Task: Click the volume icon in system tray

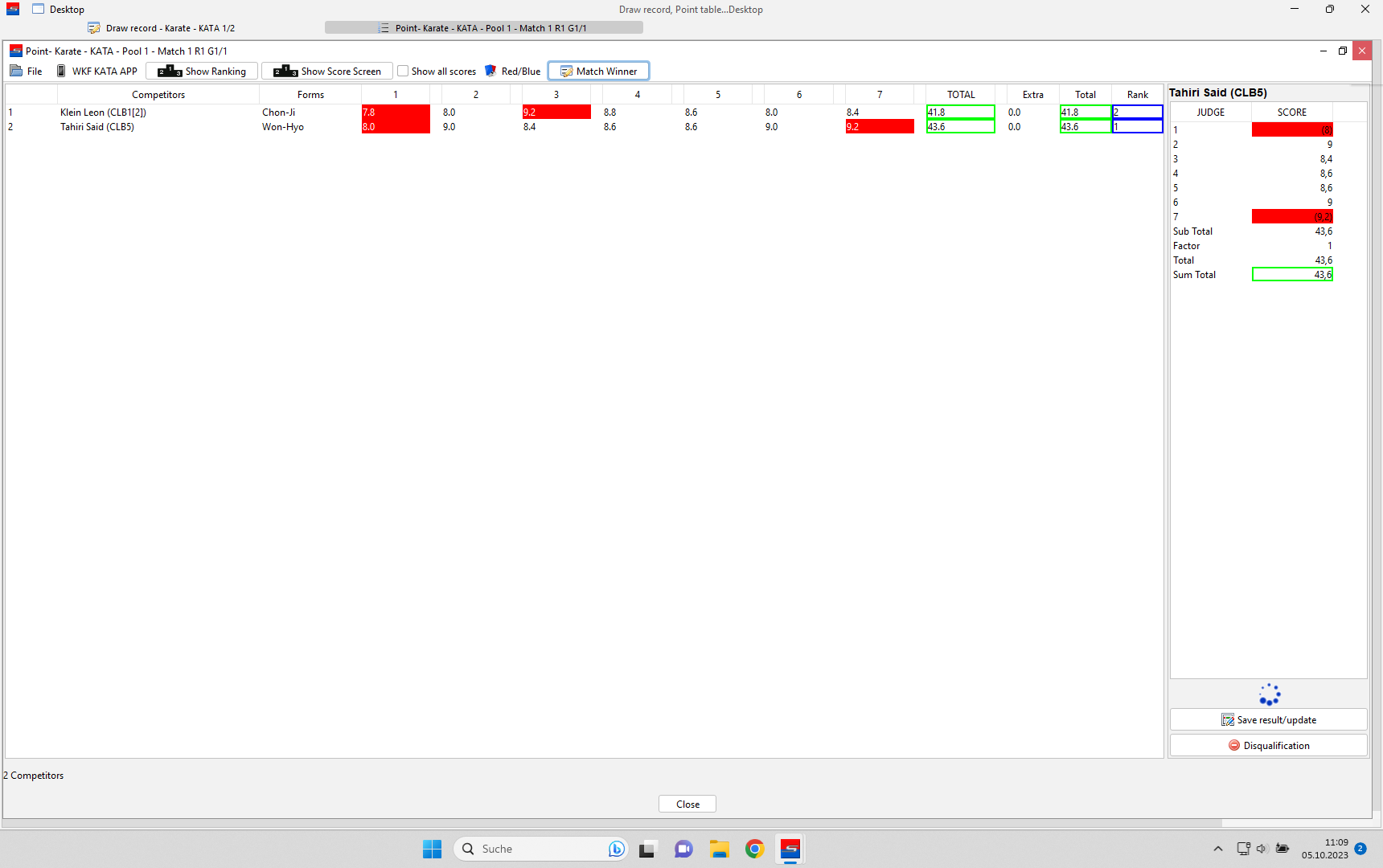Action: pyautogui.click(x=1262, y=849)
